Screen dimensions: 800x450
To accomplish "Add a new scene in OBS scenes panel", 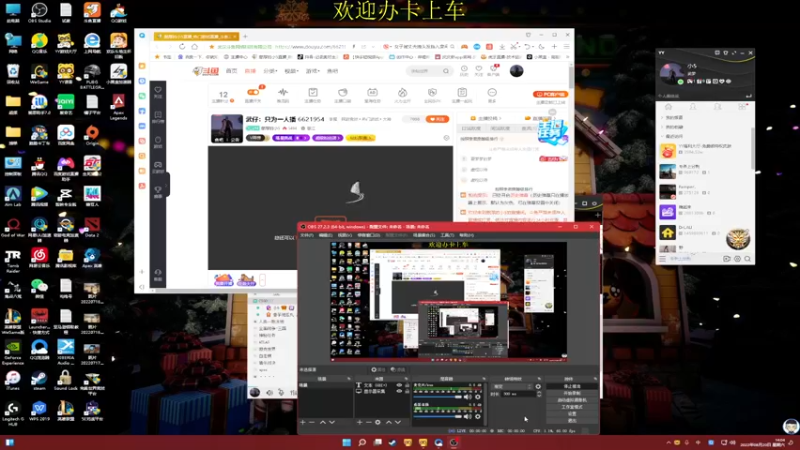I will pos(303,422).
